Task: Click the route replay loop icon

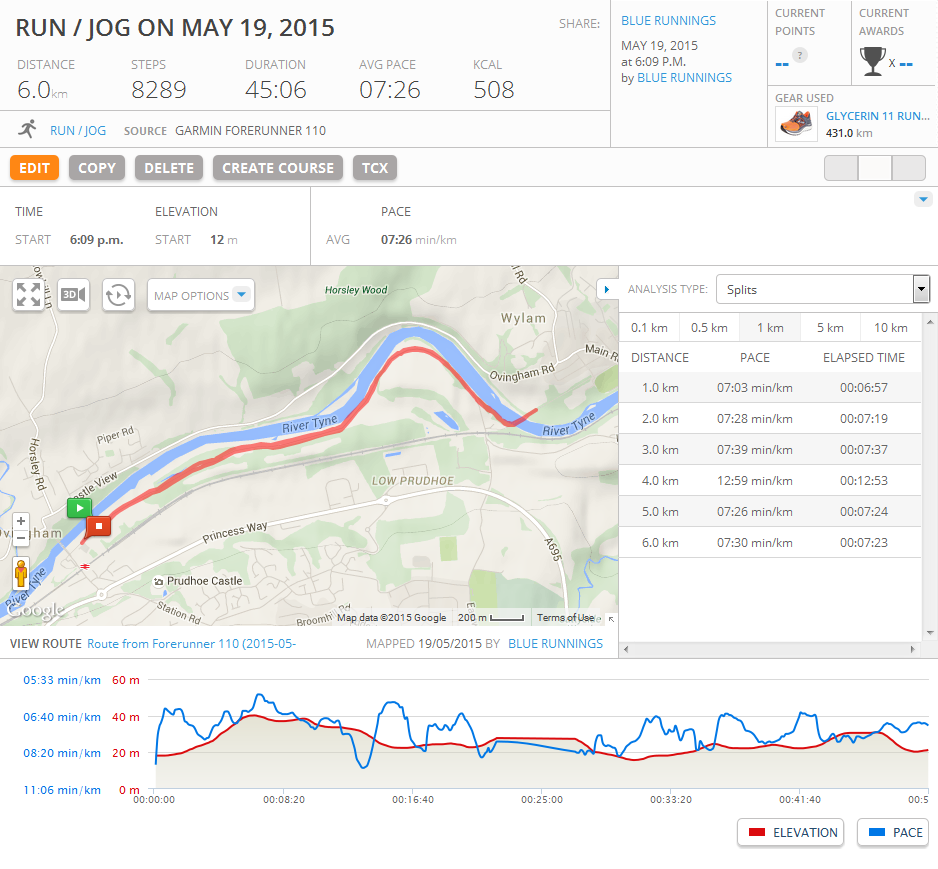Action: click(118, 295)
